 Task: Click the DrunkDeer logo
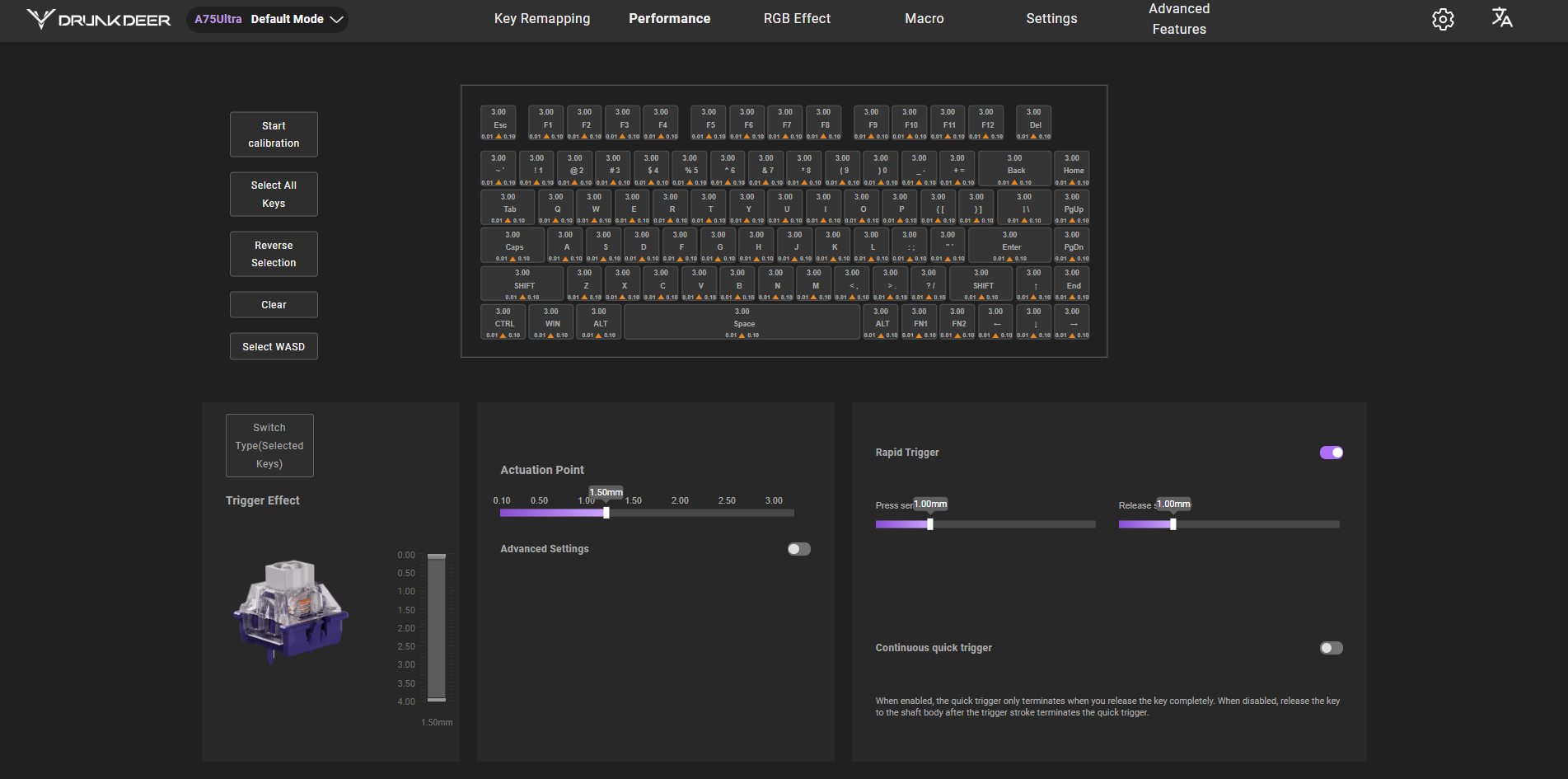coord(99,19)
